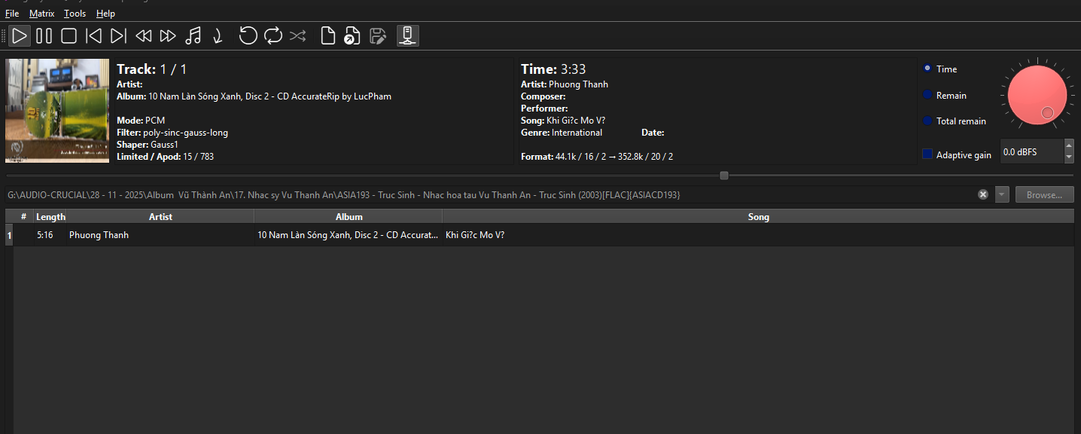Select the Total remain radio button
The image size is (1081, 434).
(x=927, y=121)
